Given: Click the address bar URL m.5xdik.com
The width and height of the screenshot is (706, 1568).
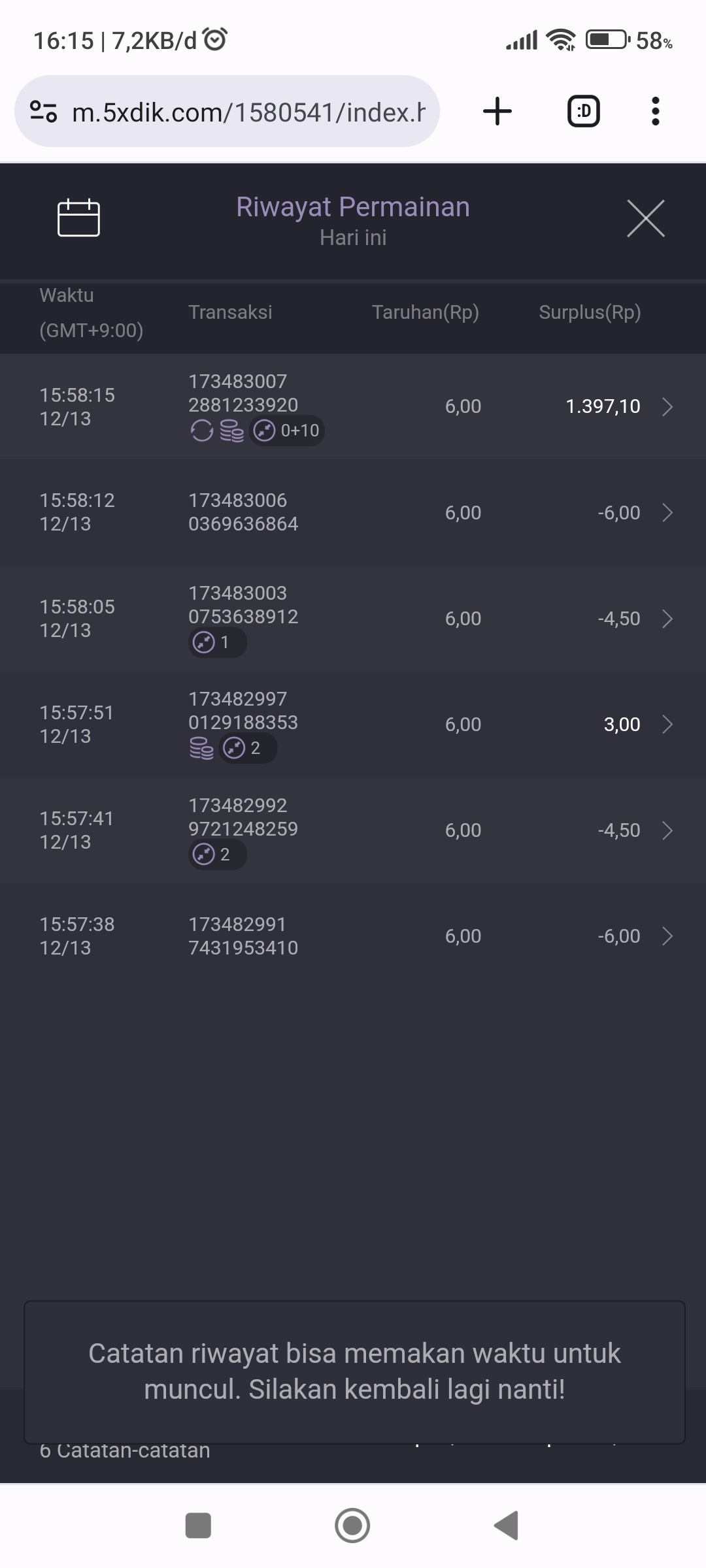Looking at the screenshot, I should pos(248,112).
